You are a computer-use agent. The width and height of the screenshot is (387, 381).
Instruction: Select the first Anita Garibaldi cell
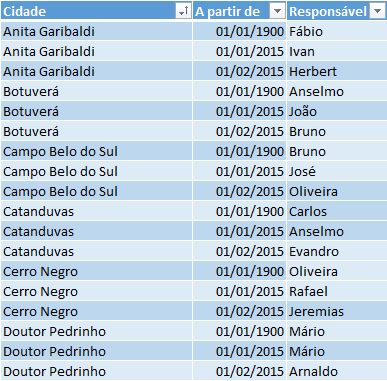pos(96,31)
